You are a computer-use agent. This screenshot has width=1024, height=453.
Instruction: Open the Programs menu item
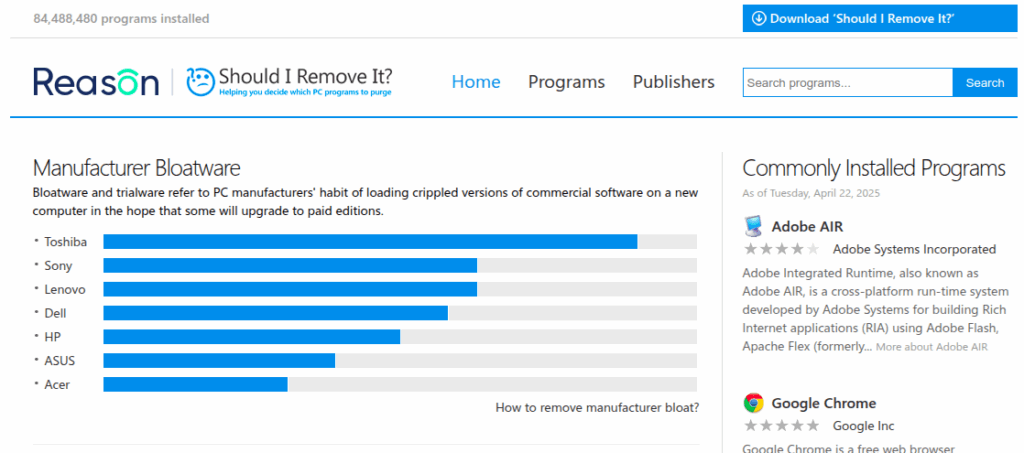click(566, 82)
